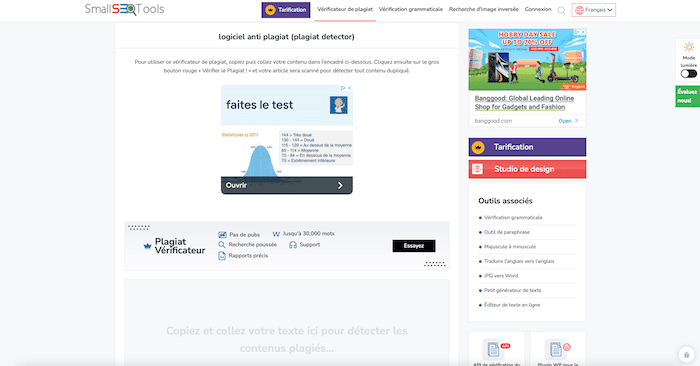Viewport: 700px width, 366px height.
Task: Click the Support headset icon
Action: pos(293,245)
